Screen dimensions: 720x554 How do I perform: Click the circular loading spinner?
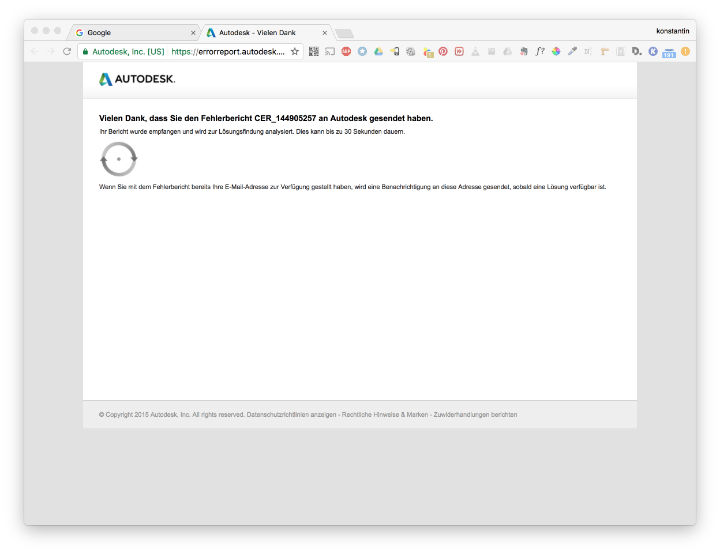click(x=118, y=159)
